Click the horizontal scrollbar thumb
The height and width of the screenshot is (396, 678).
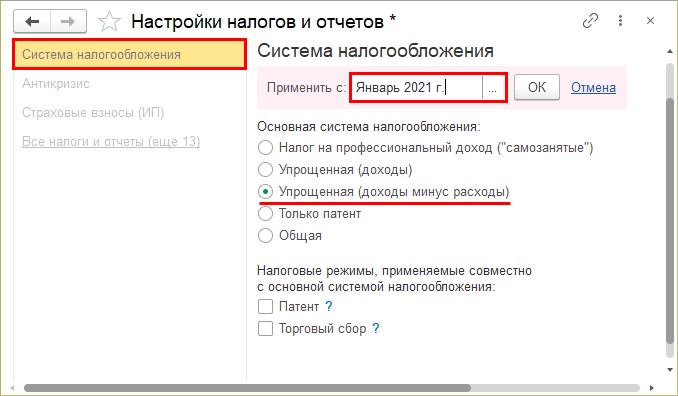tap(247, 388)
